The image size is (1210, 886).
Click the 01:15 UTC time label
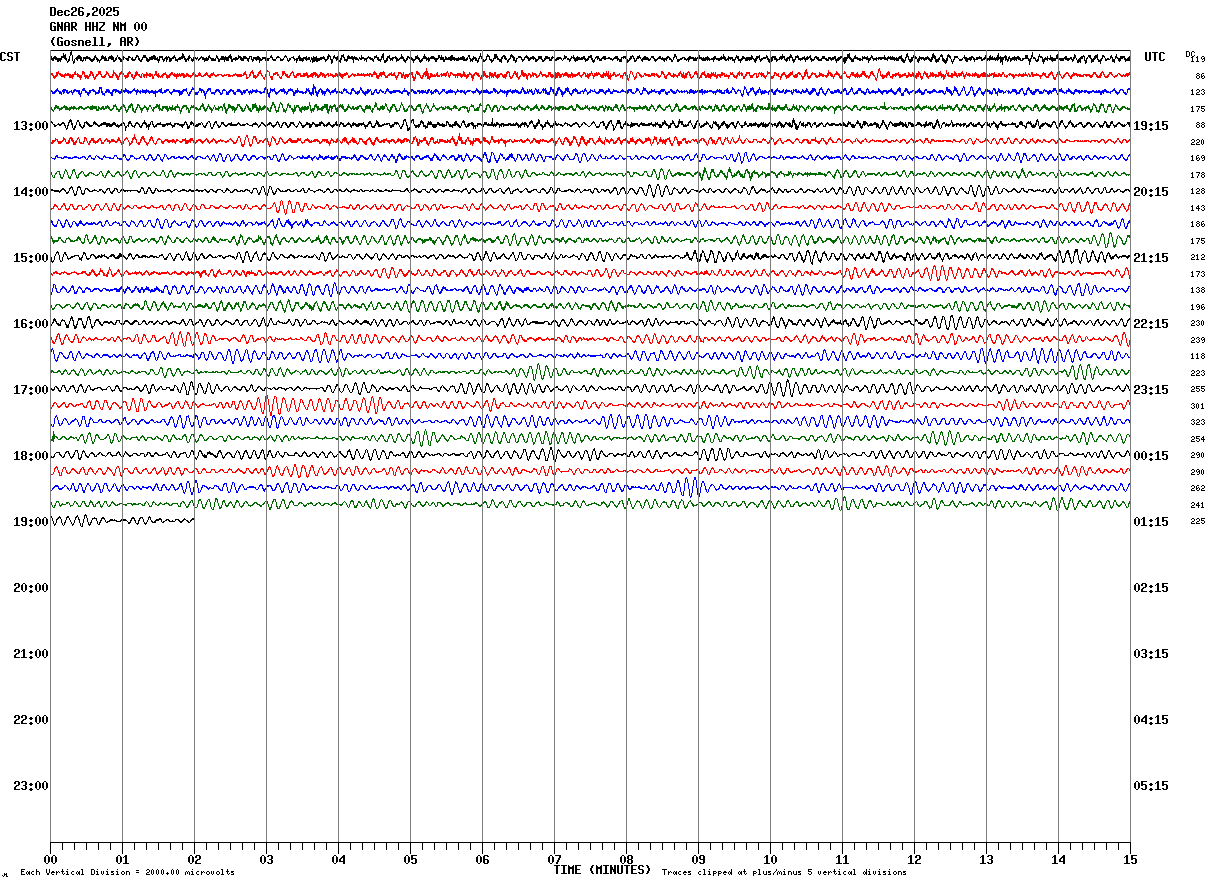[1151, 522]
